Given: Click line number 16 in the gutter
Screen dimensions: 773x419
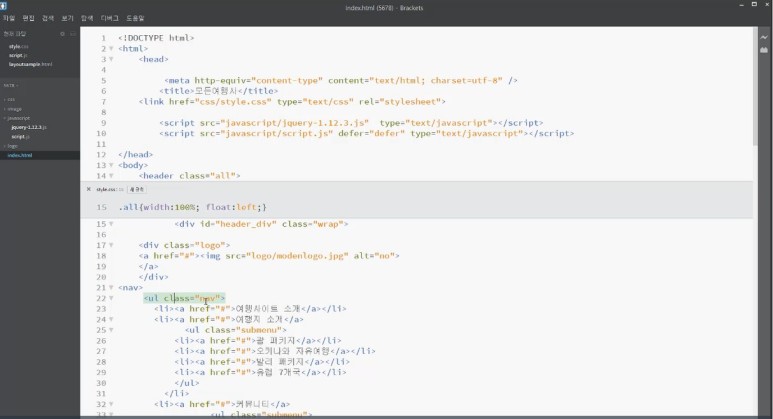Looking at the screenshot, I should 101,235.
